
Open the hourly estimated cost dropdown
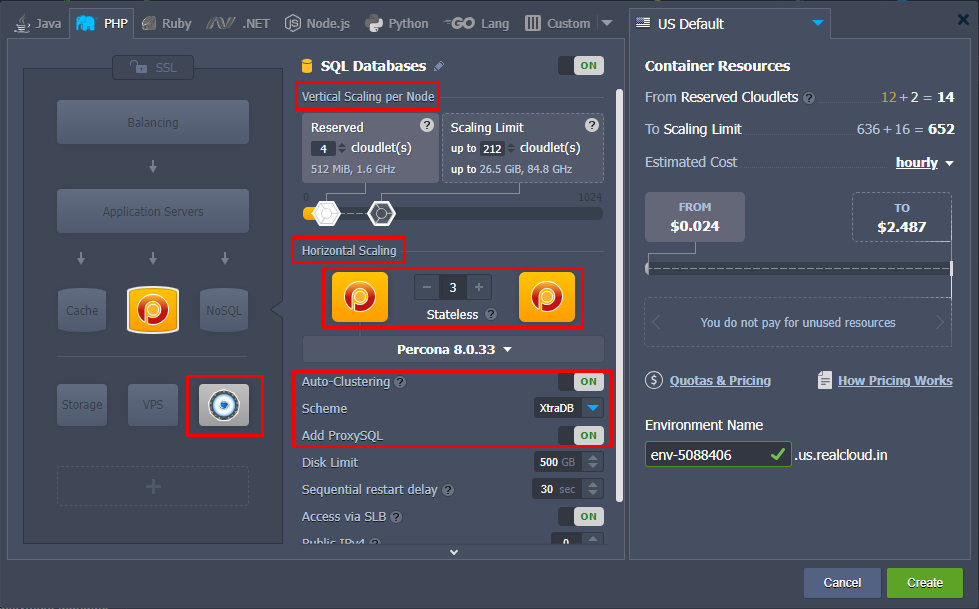[x=924, y=162]
